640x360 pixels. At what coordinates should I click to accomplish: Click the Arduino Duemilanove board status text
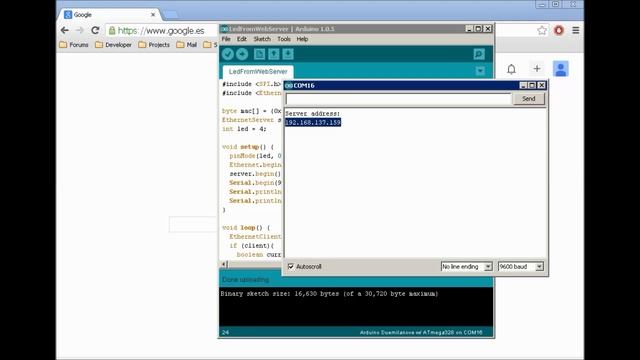coord(421,333)
